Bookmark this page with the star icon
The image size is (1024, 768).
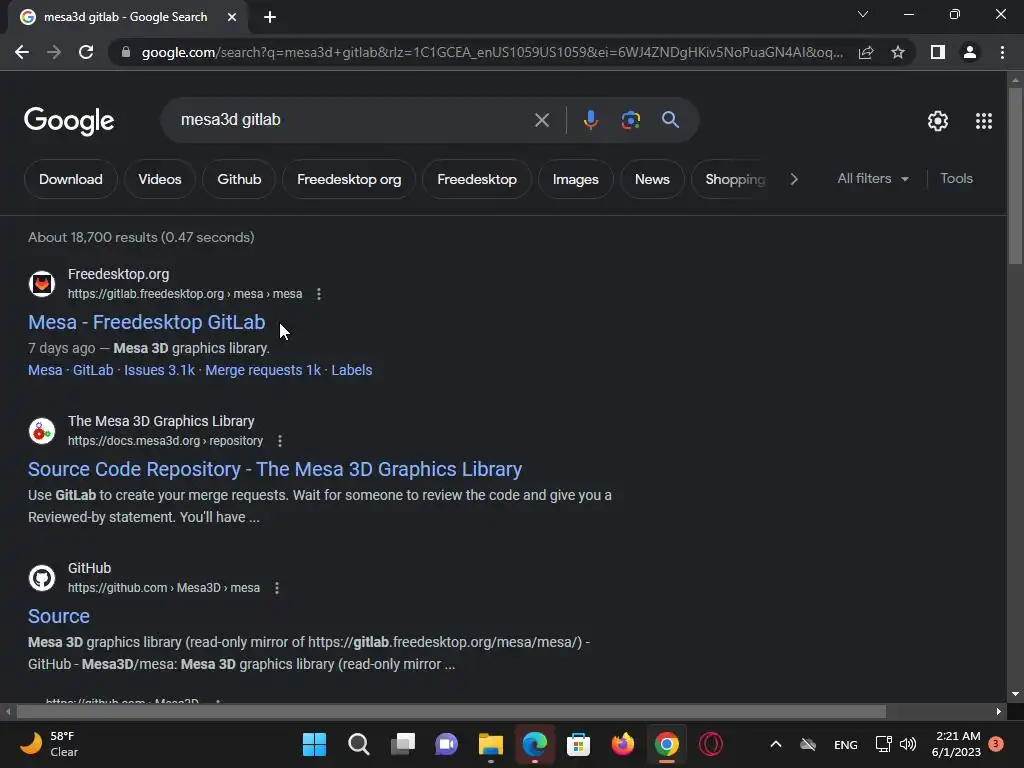898,52
